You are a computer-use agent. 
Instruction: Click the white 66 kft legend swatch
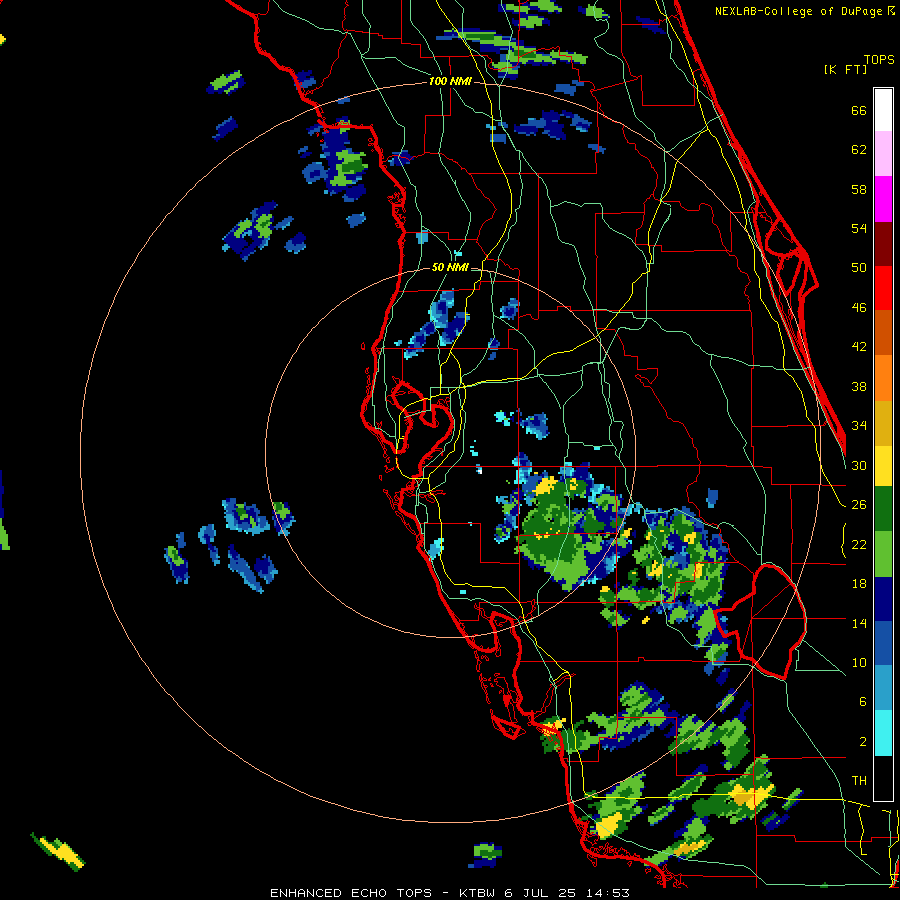pos(883,110)
